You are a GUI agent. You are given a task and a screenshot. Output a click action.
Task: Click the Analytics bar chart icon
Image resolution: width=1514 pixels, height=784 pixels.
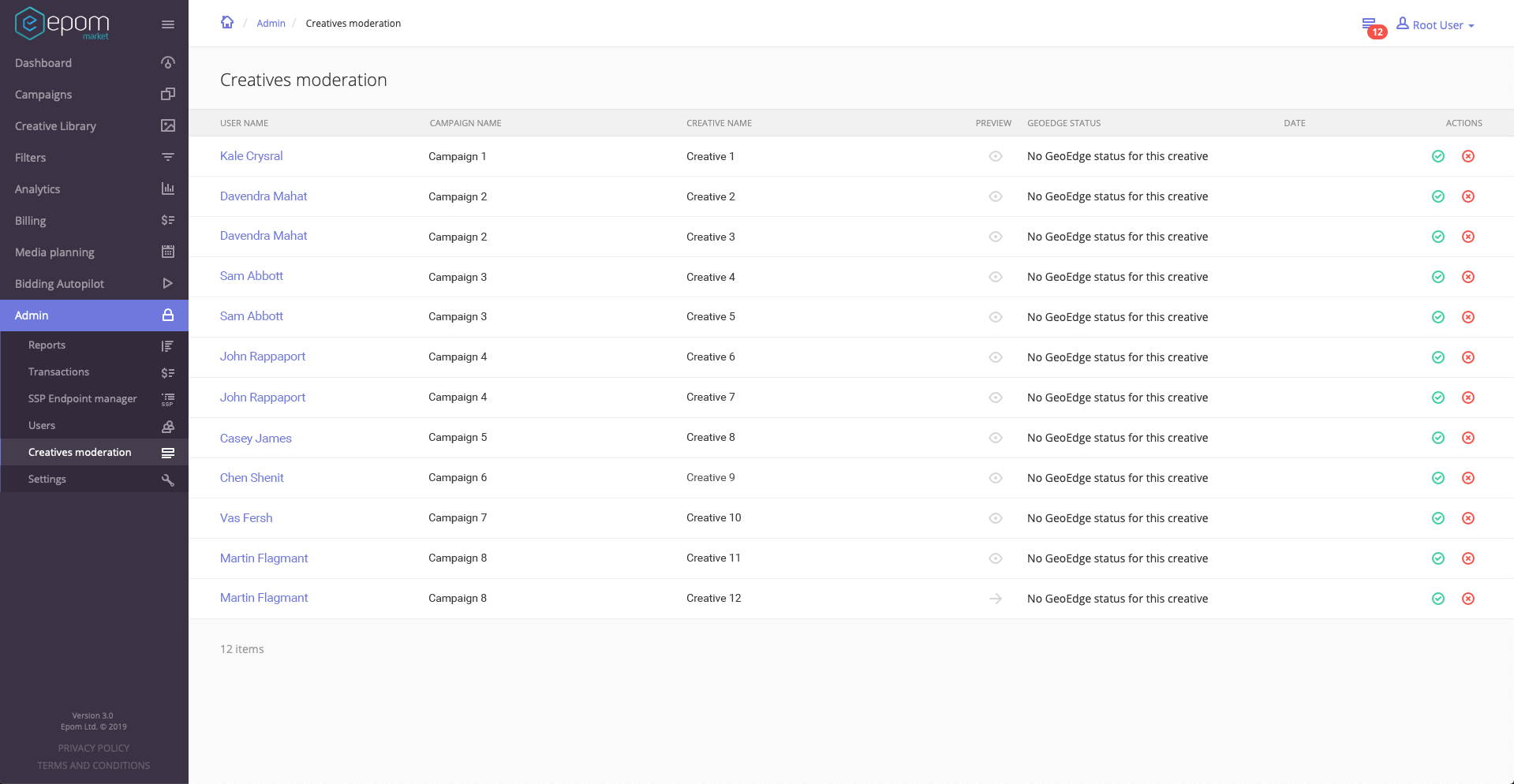point(168,189)
